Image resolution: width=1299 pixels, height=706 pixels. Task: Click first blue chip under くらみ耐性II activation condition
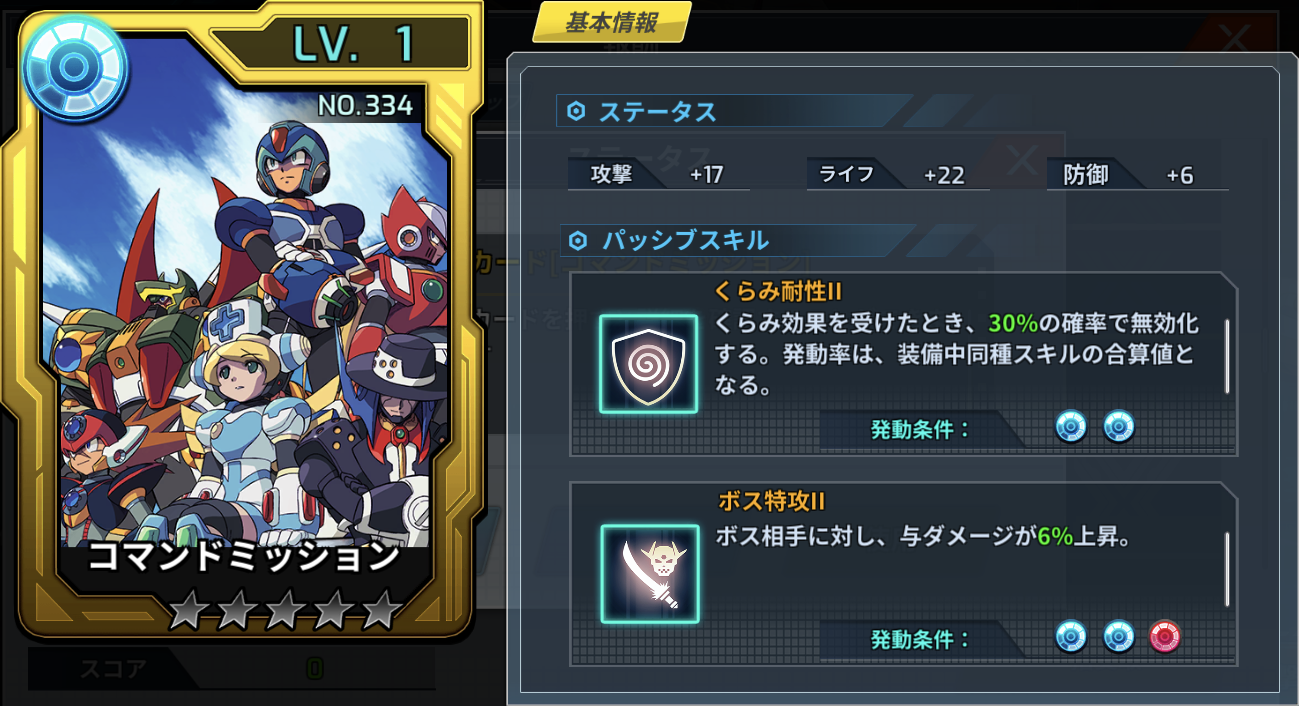pyautogui.click(x=1070, y=428)
